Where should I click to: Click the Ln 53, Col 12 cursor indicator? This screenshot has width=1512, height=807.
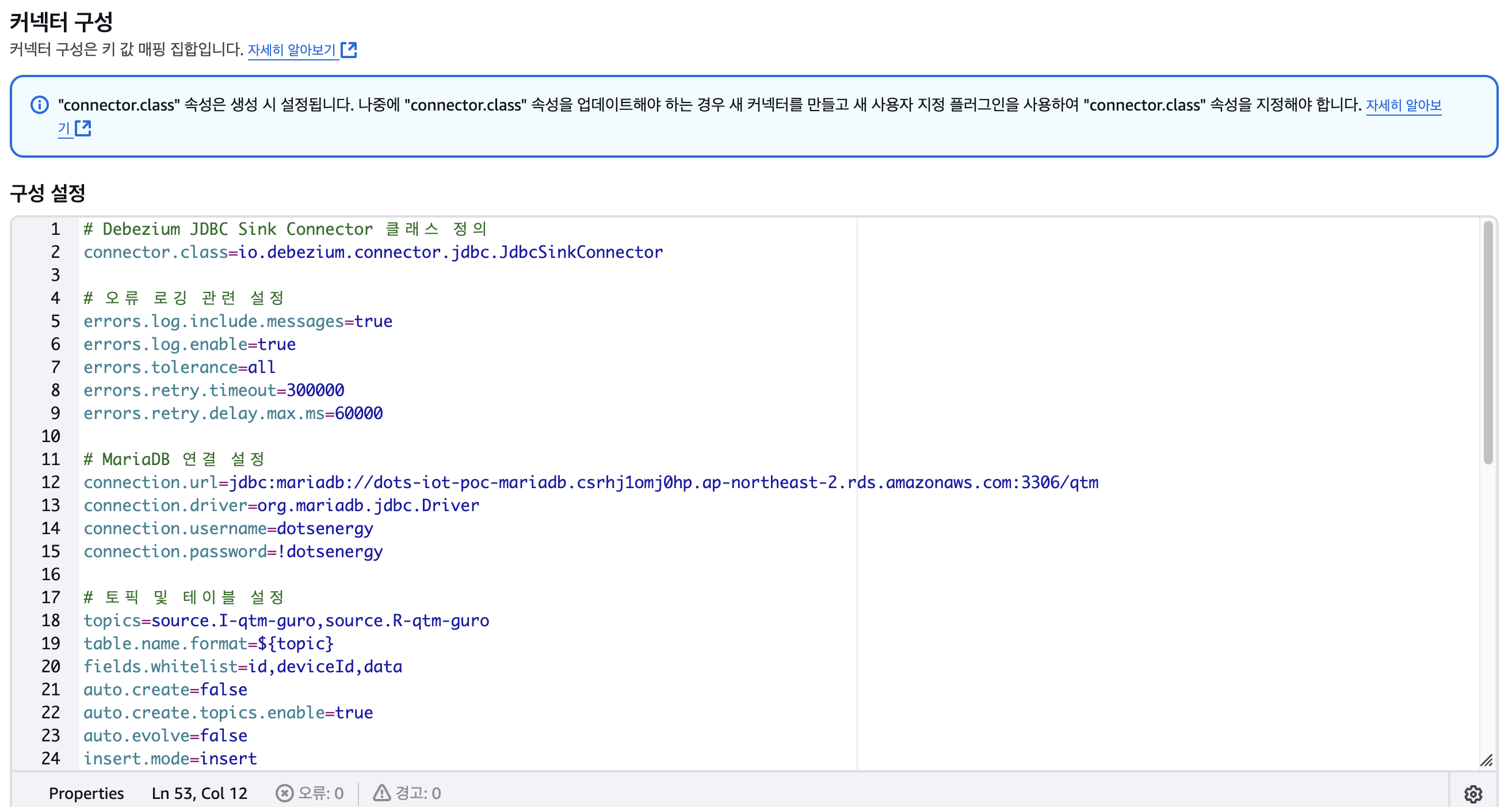200,794
